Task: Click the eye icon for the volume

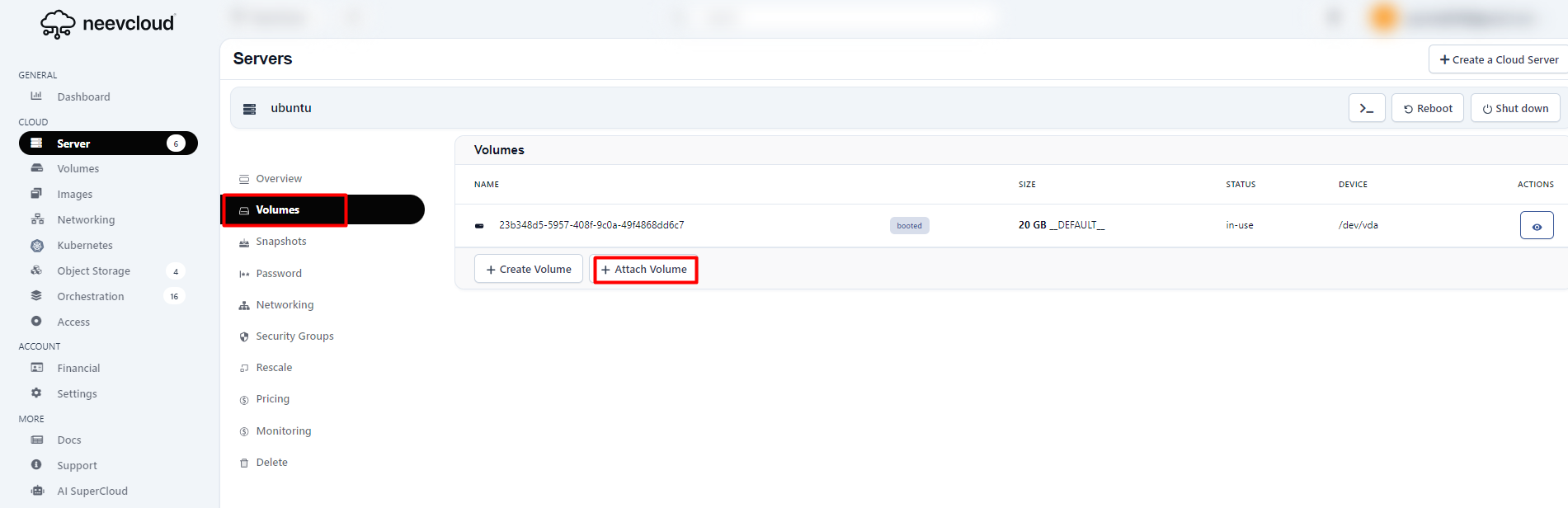Action: click(x=1536, y=226)
